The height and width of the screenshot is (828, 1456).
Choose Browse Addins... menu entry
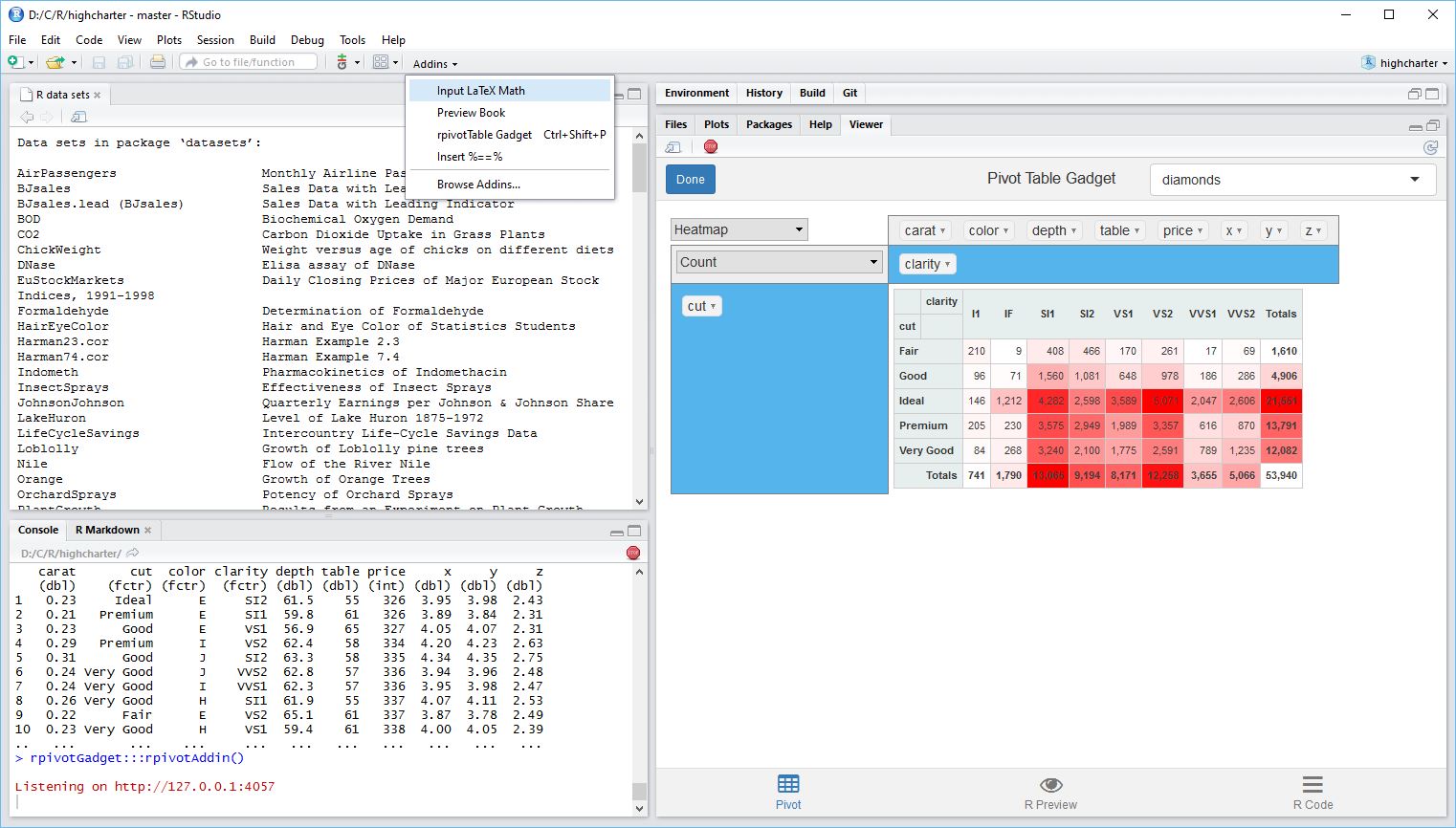tap(510, 185)
